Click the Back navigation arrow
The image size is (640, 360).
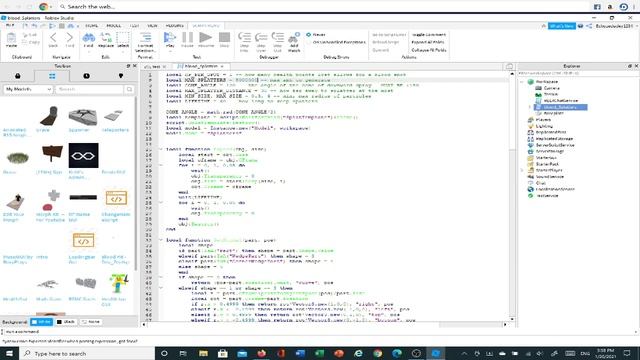[53, 38]
